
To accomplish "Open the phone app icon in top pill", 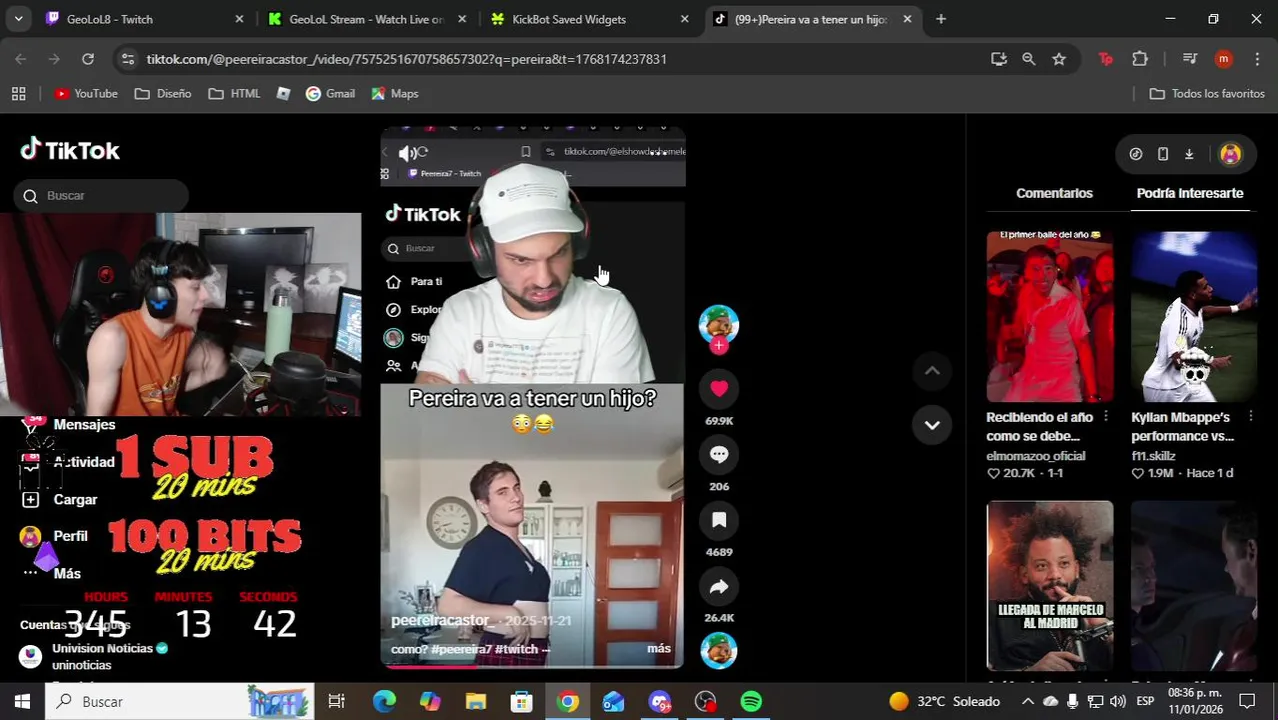I will point(1163,154).
